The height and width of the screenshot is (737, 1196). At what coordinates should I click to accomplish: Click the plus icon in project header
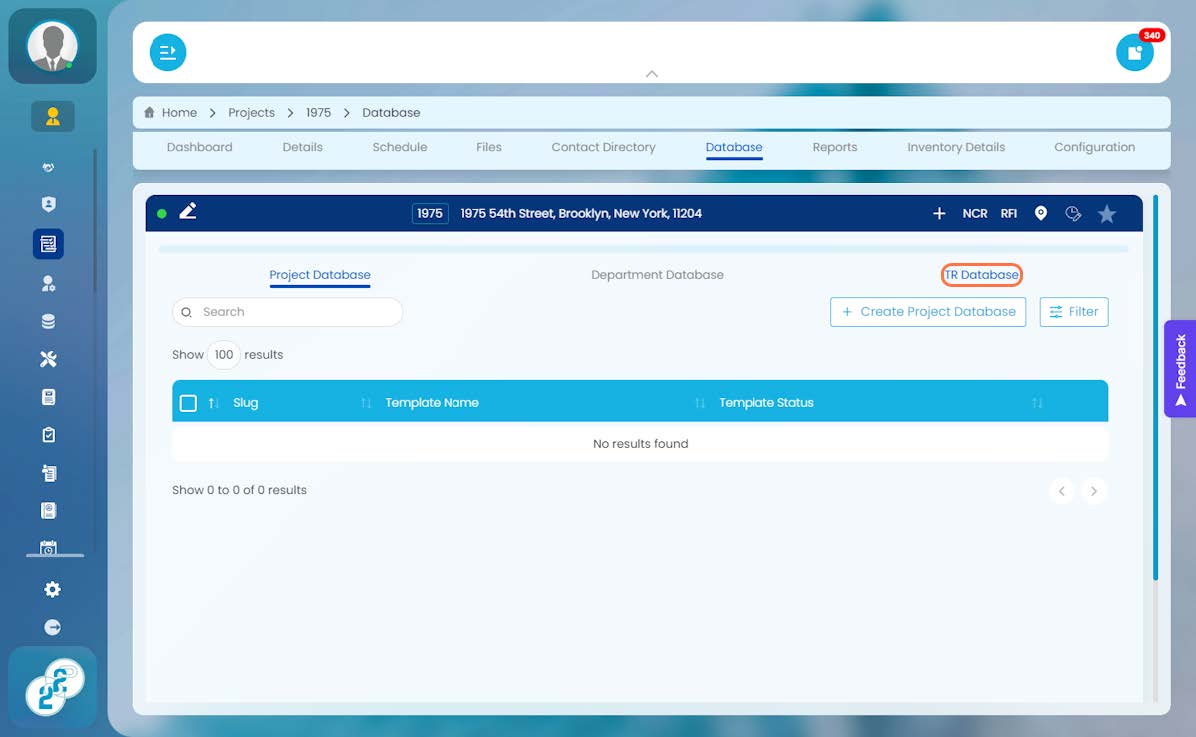(x=939, y=214)
